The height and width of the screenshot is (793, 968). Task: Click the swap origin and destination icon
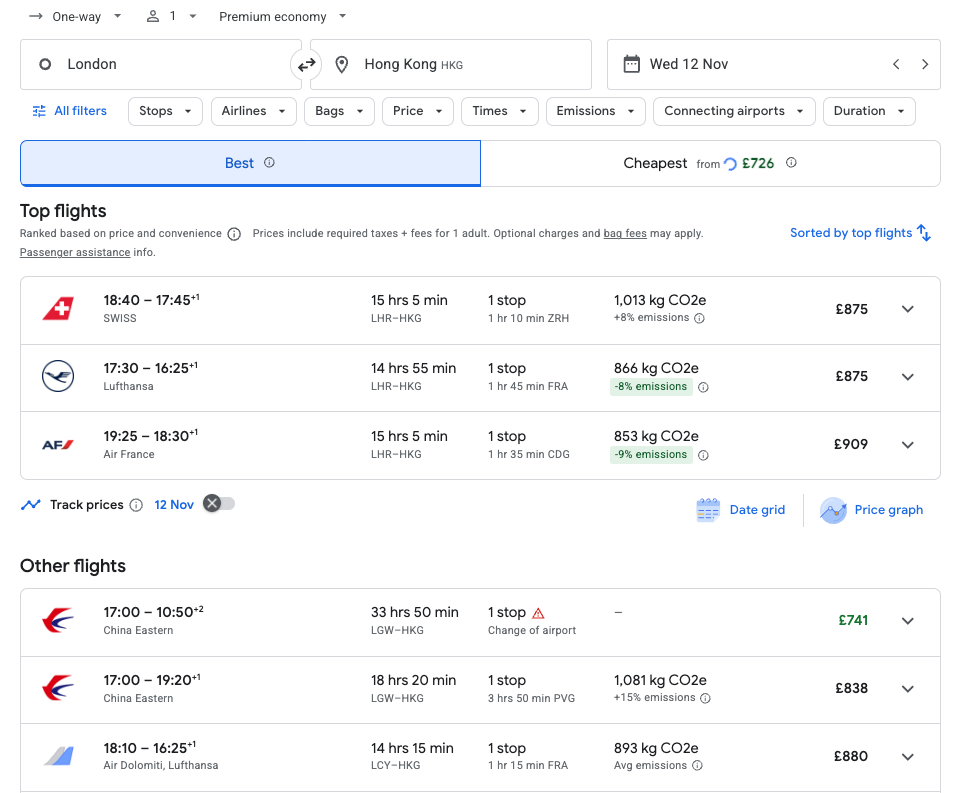click(x=306, y=65)
